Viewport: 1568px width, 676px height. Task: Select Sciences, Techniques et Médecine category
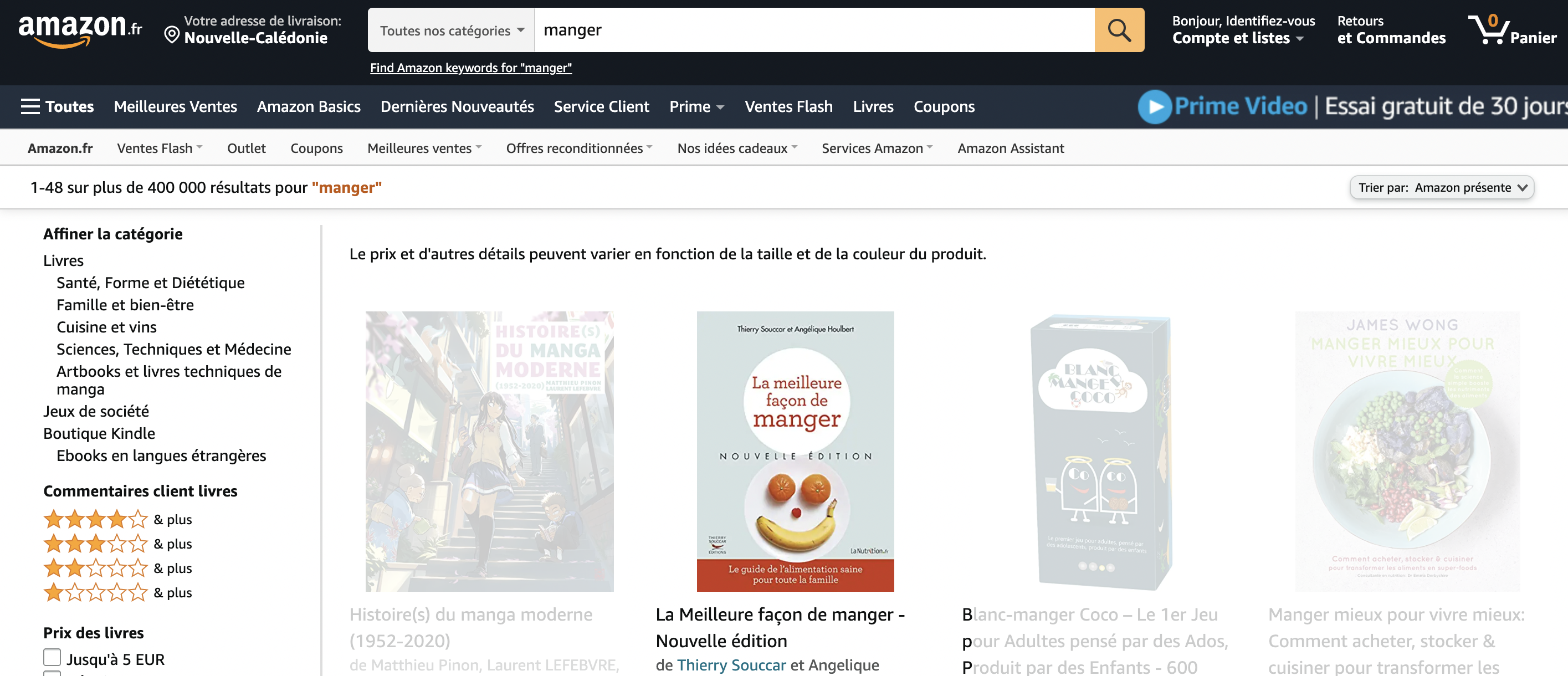click(173, 349)
